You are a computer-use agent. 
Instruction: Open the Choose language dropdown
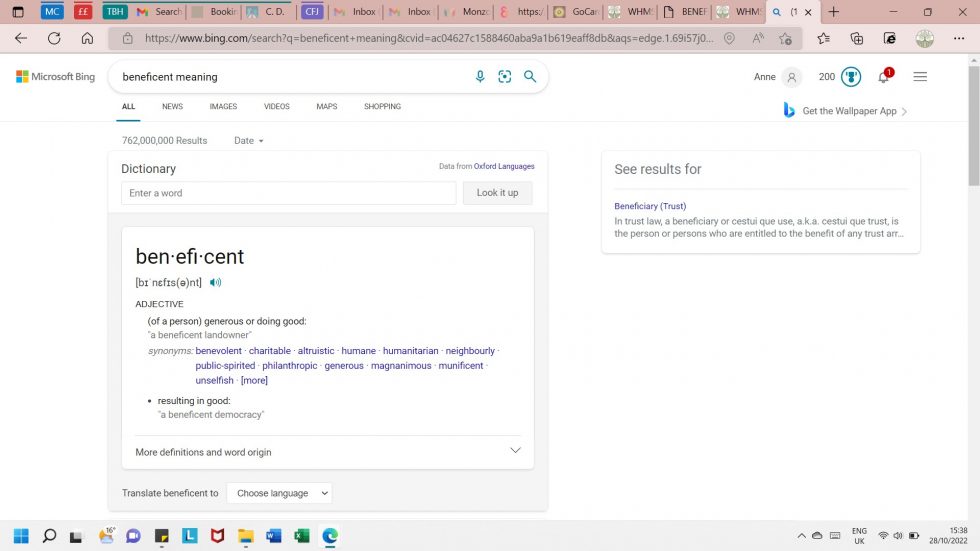pyautogui.click(x=279, y=493)
